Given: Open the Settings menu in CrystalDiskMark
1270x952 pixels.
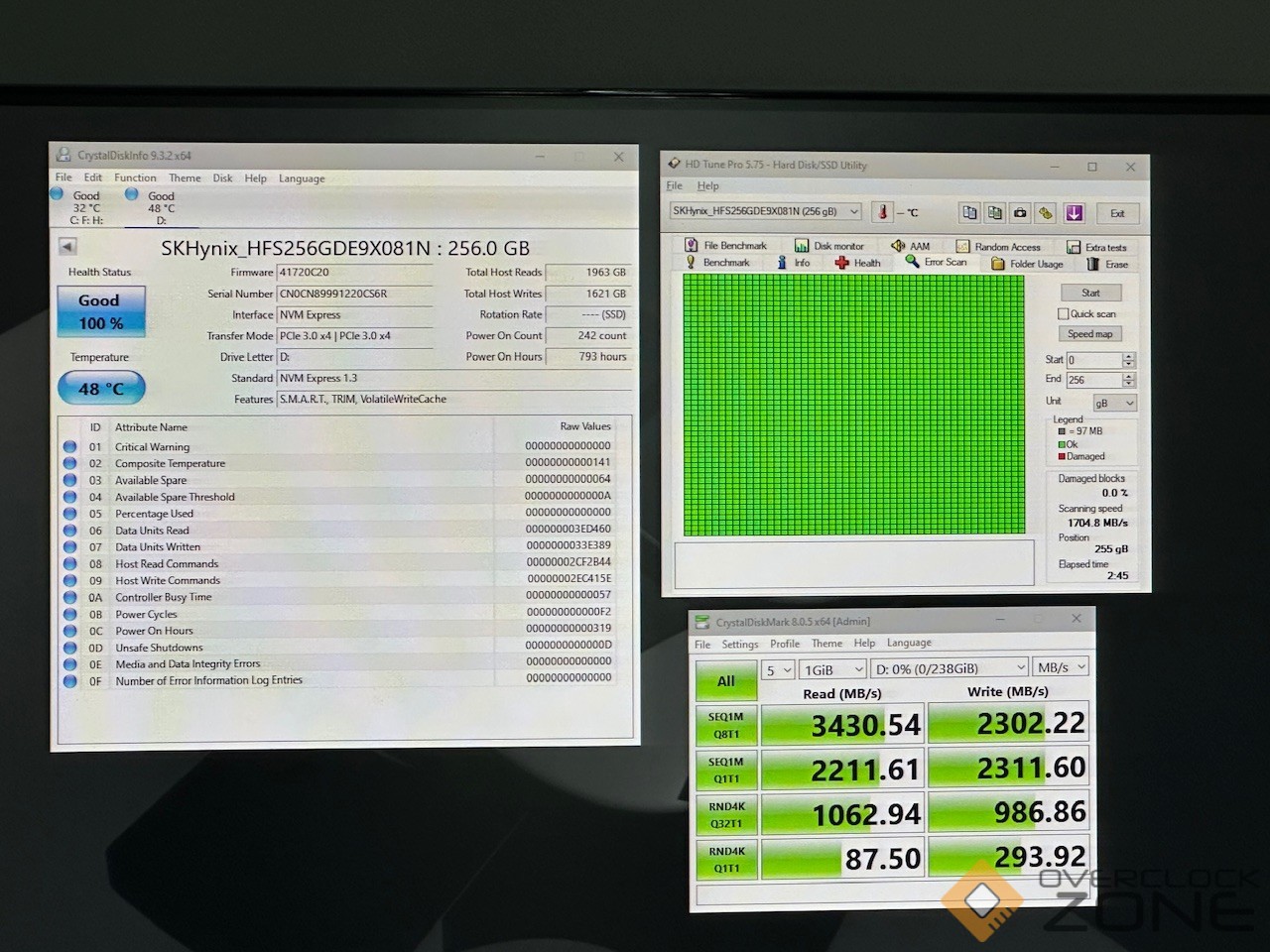Looking at the screenshot, I should point(740,645).
